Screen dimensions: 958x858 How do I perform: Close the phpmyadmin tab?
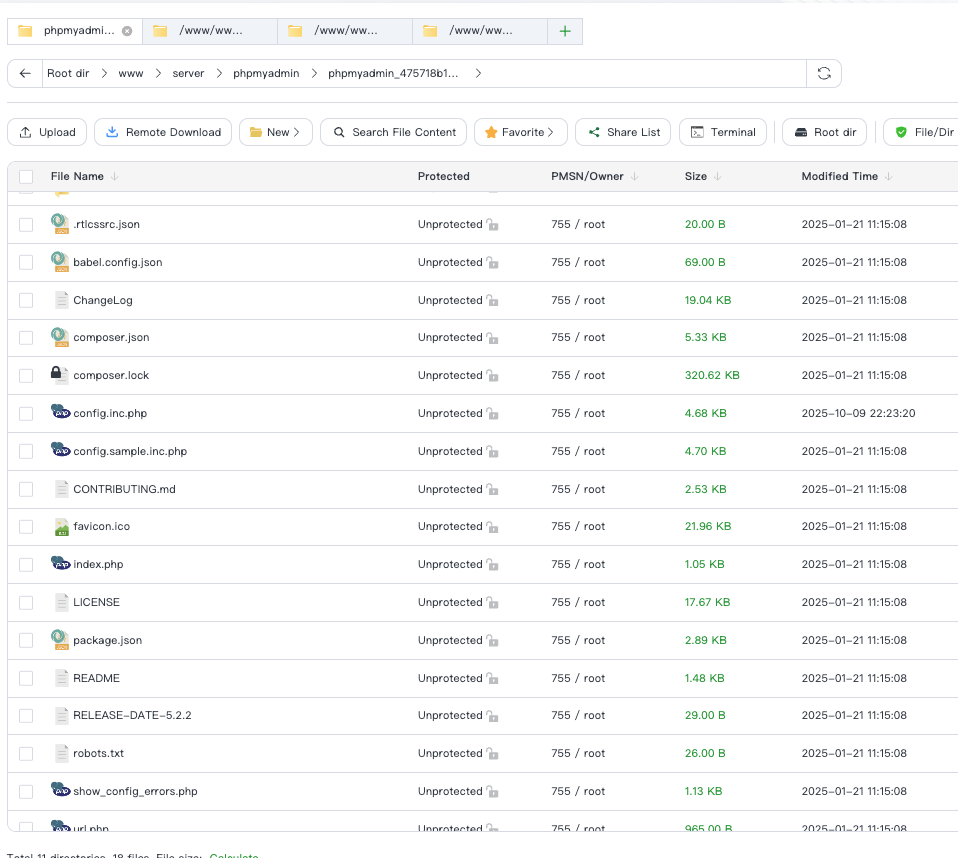coord(127,31)
